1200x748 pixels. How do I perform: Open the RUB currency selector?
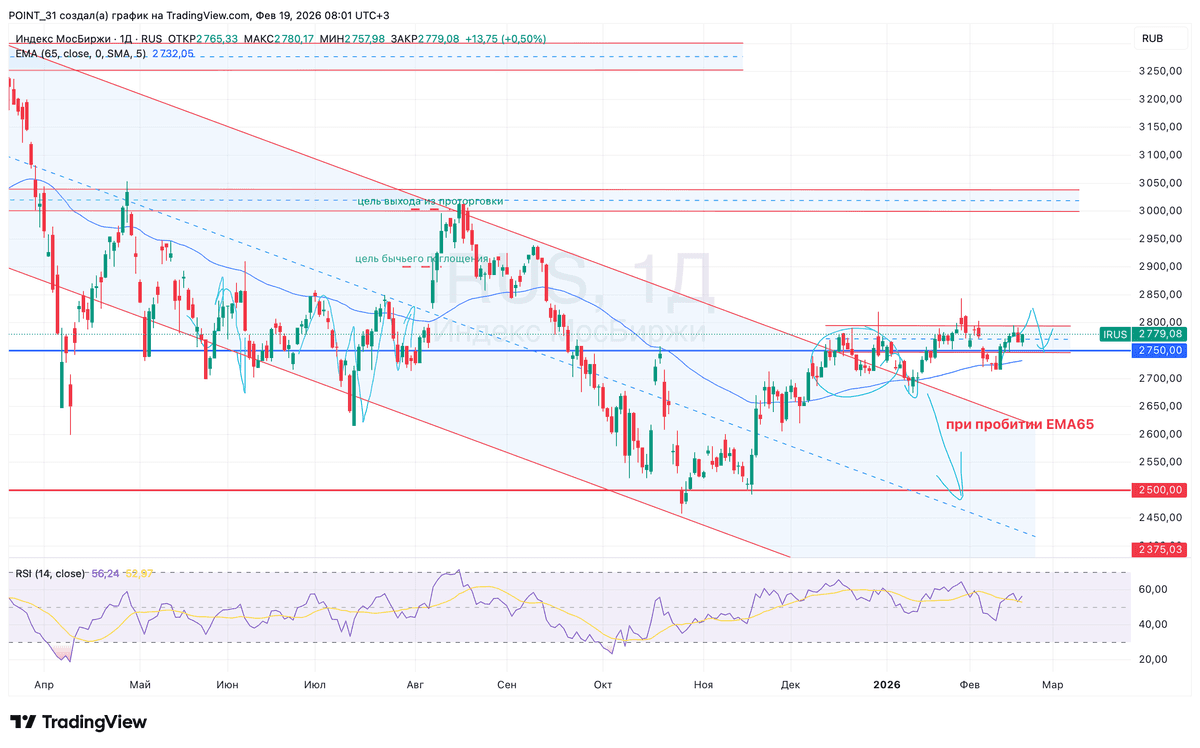[1151, 39]
